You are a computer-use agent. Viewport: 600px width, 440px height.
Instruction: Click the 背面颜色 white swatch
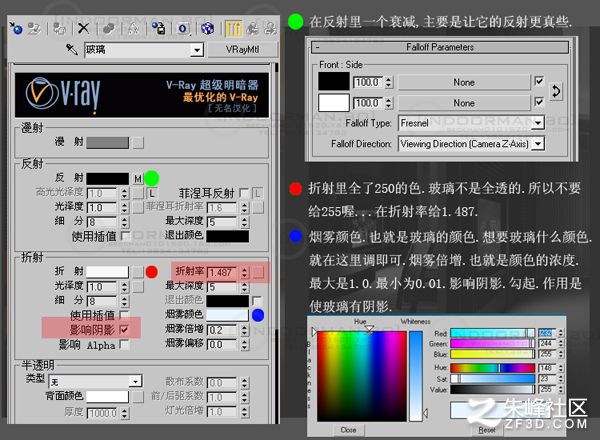click(x=108, y=397)
